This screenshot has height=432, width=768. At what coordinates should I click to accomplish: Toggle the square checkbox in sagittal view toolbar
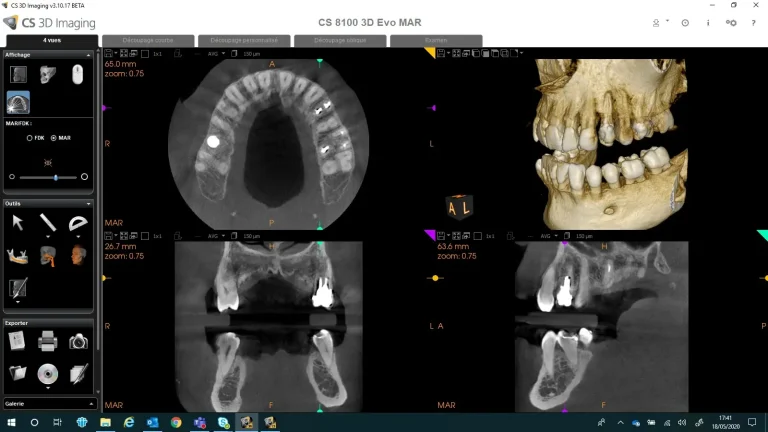coord(478,236)
